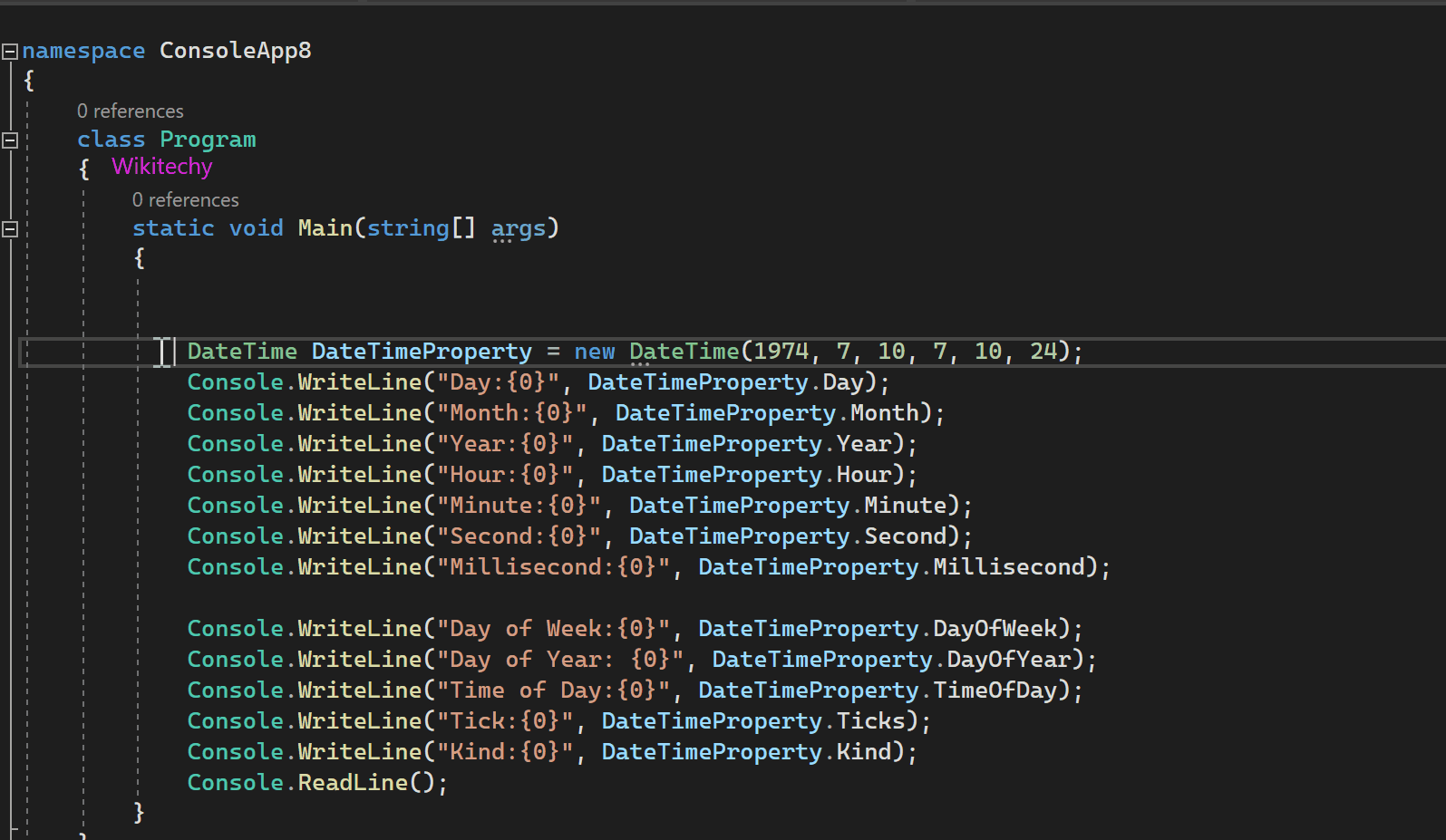Click the Millisecond property at the line end
Image resolution: width=1446 pixels, height=840 pixels.
click(x=1008, y=567)
